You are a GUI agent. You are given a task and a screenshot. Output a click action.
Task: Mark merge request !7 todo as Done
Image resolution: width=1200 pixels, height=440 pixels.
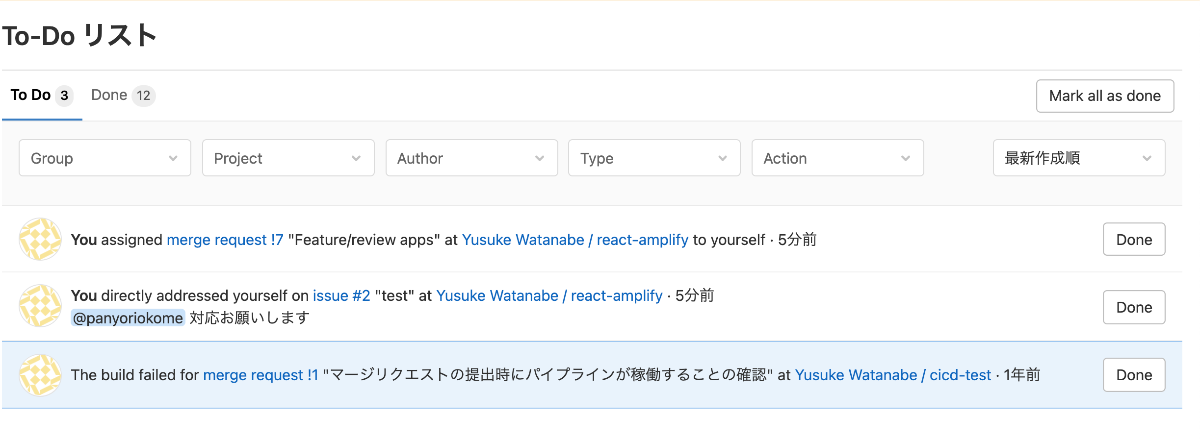pos(1134,240)
